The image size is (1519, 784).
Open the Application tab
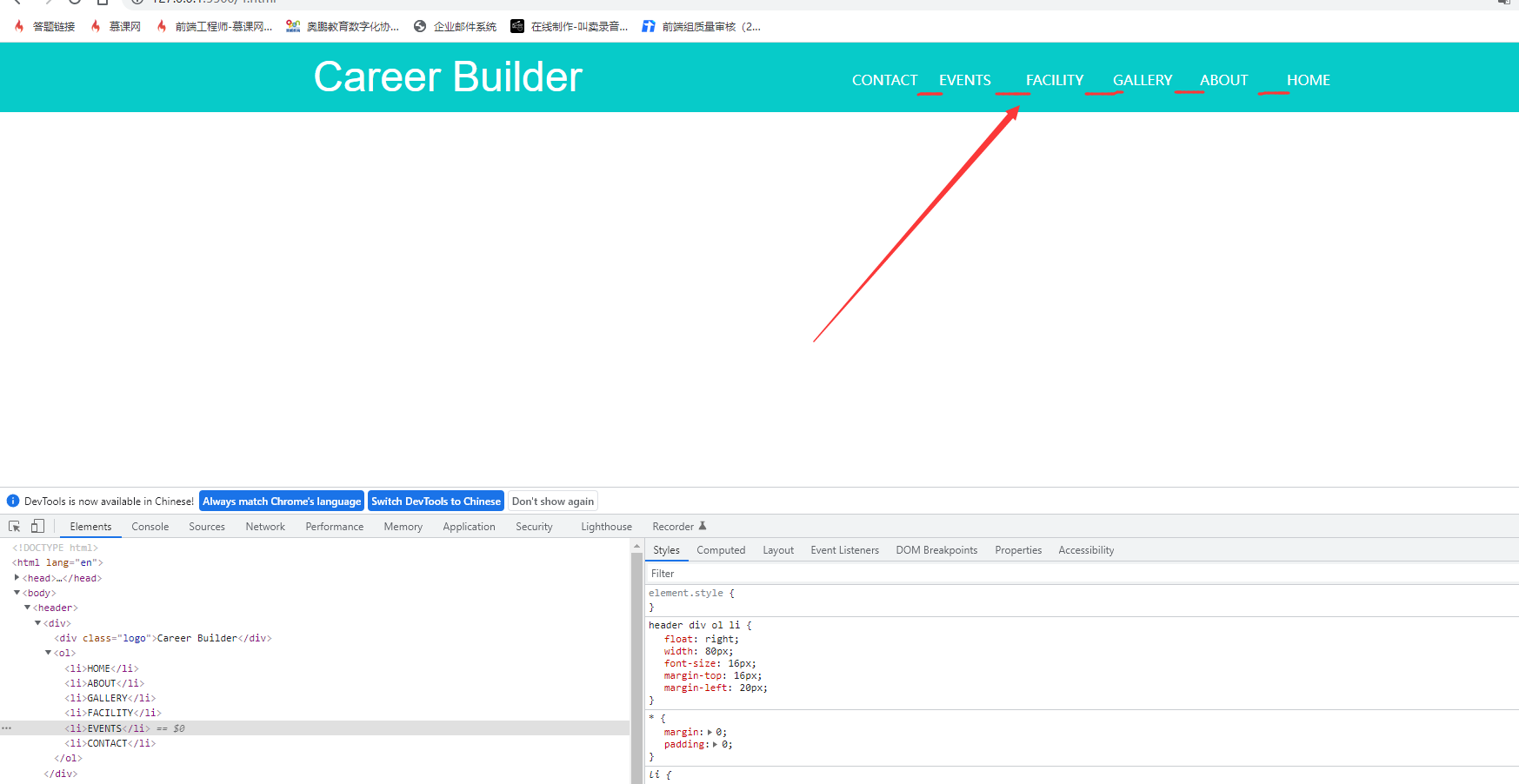click(469, 527)
